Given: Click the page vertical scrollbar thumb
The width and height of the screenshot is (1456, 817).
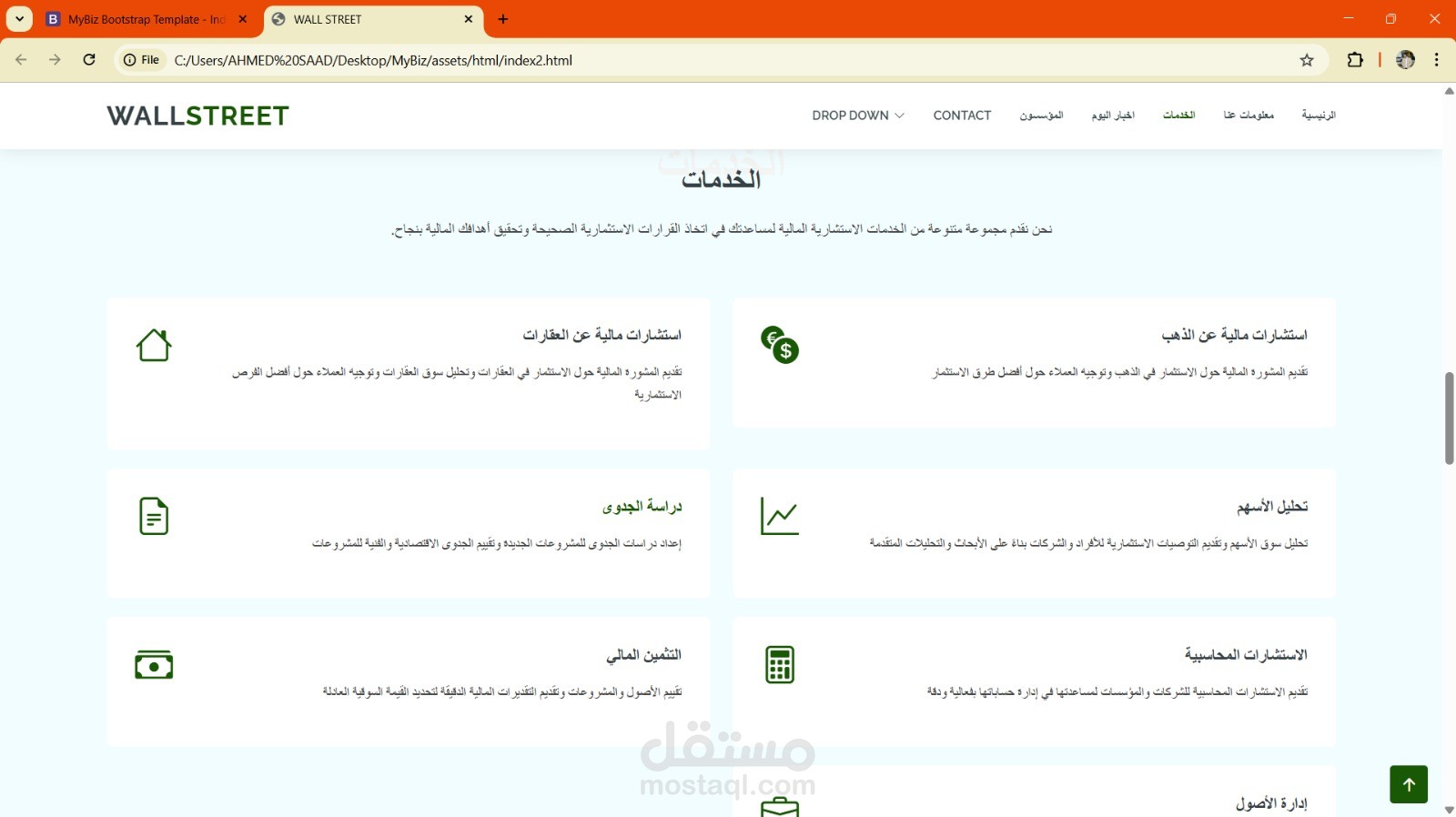Looking at the screenshot, I should click(x=1450, y=419).
